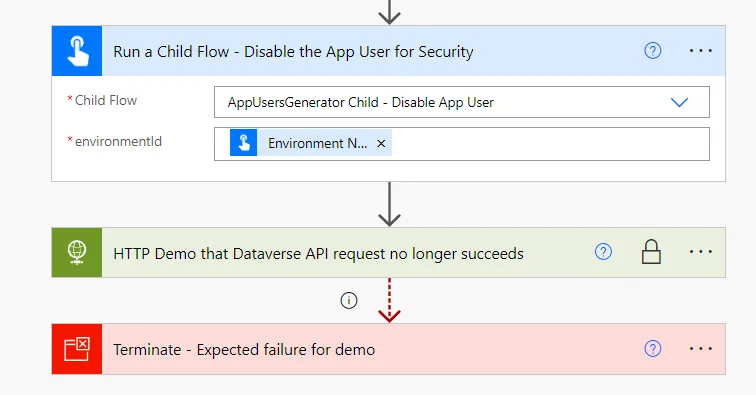Open help for Terminate action
The height and width of the screenshot is (395, 756).
tap(652, 349)
